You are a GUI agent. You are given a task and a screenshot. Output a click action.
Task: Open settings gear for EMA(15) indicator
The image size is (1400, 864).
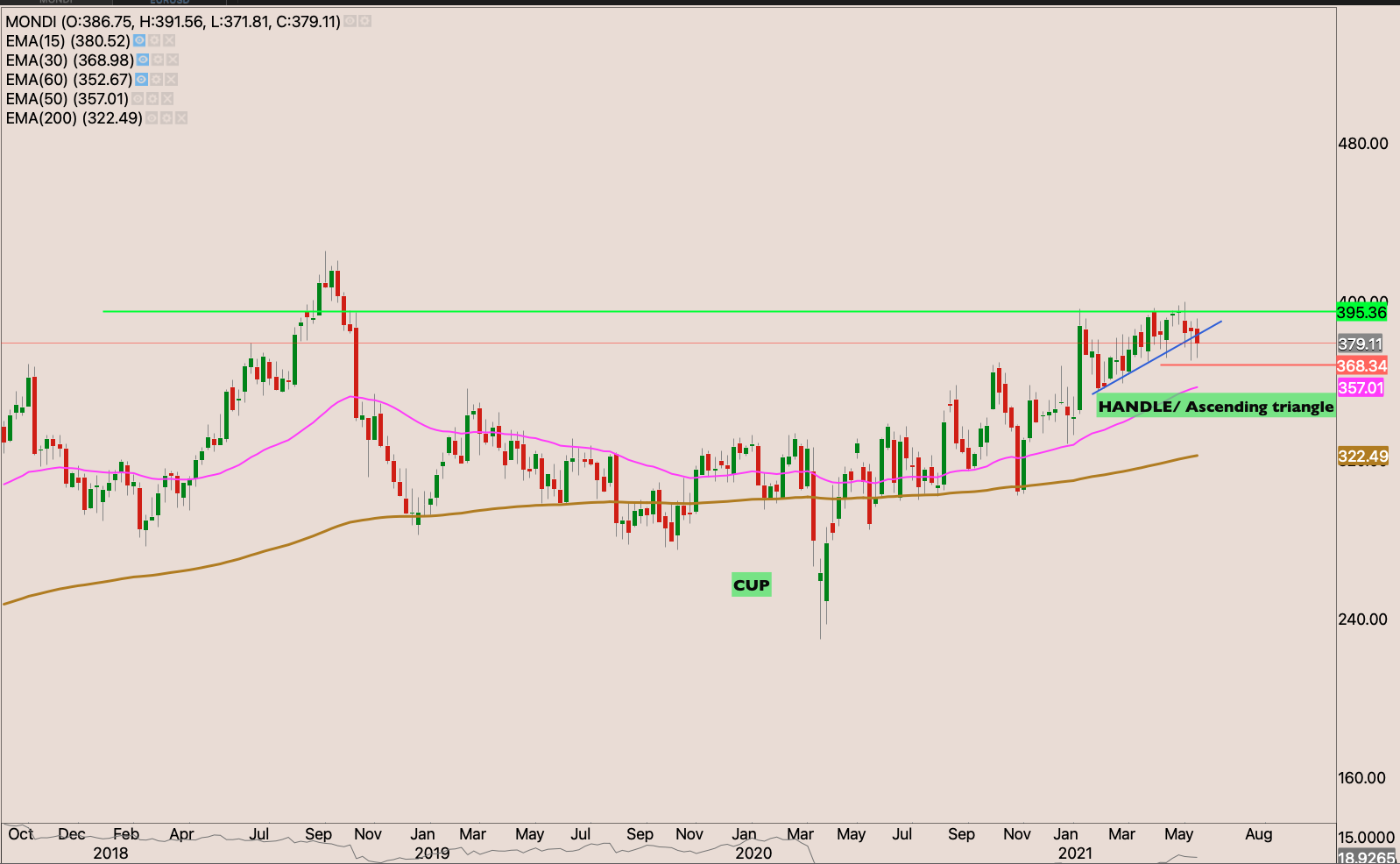(154, 41)
